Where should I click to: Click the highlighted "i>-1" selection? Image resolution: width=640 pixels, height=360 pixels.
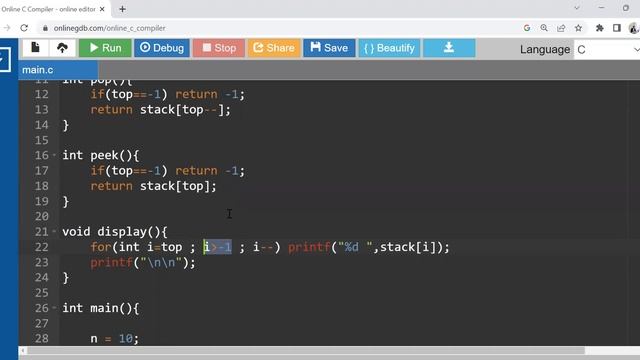218,247
